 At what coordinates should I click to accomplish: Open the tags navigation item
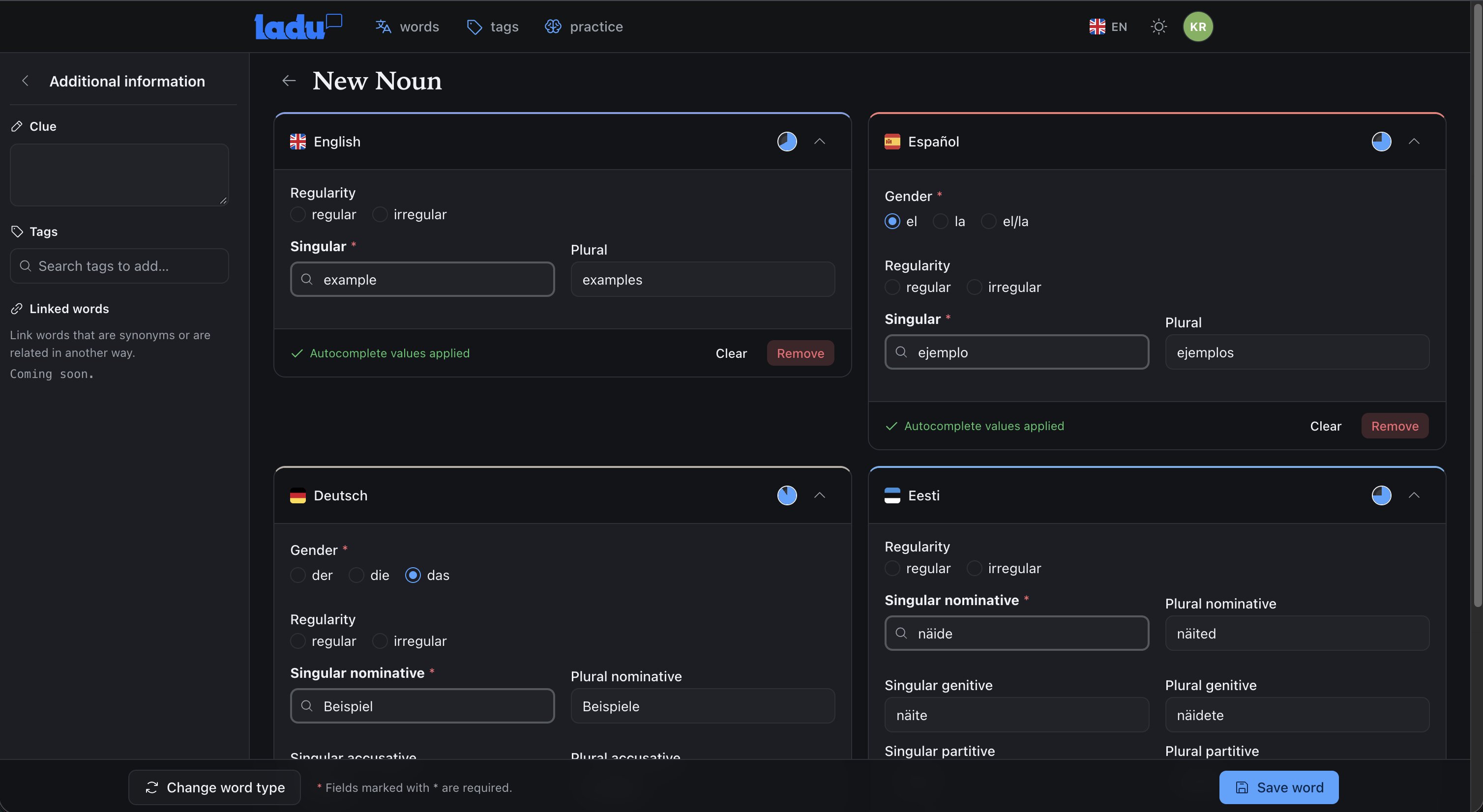(492, 27)
